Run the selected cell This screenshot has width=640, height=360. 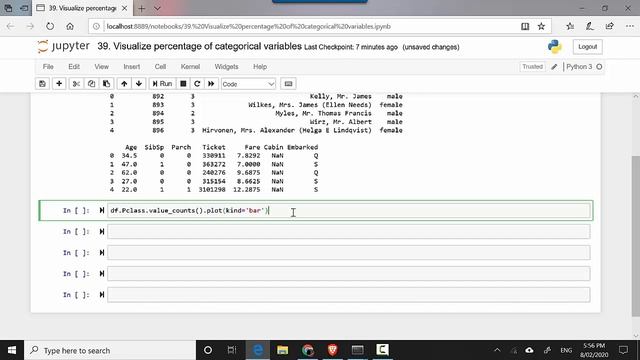[162, 84]
